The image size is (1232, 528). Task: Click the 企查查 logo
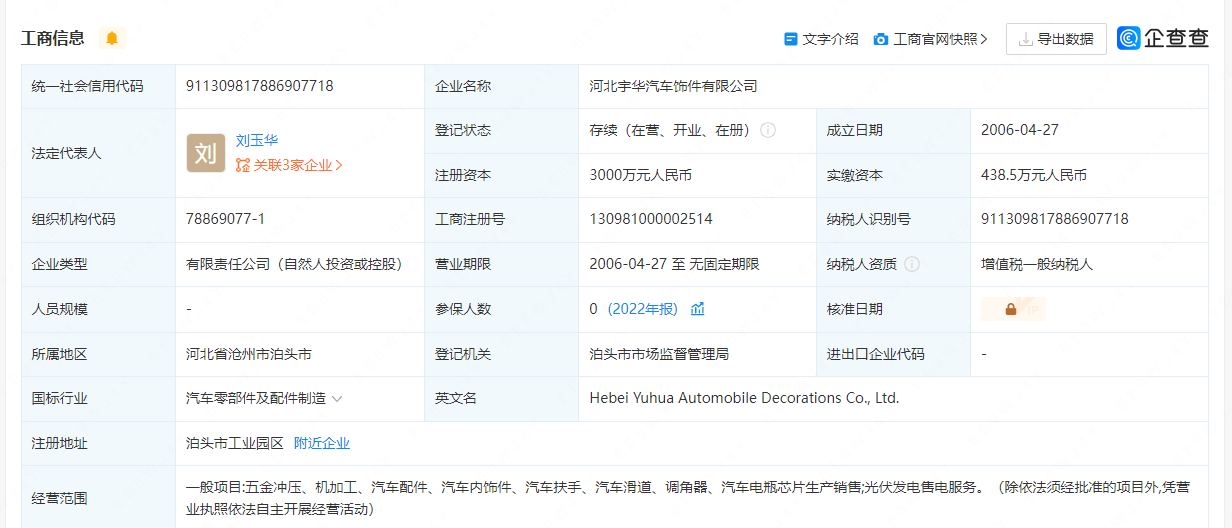click(1163, 38)
